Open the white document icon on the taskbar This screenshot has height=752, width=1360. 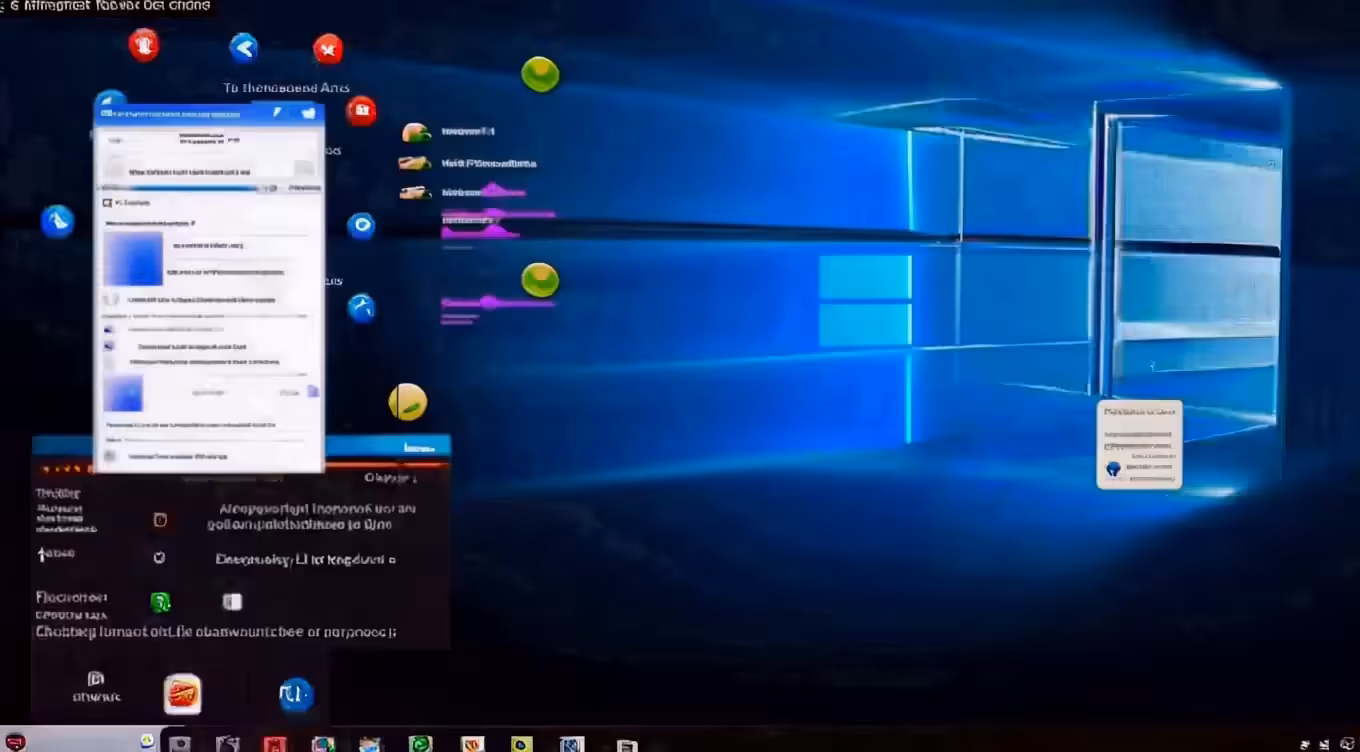pyautogui.click(x=626, y=745)
